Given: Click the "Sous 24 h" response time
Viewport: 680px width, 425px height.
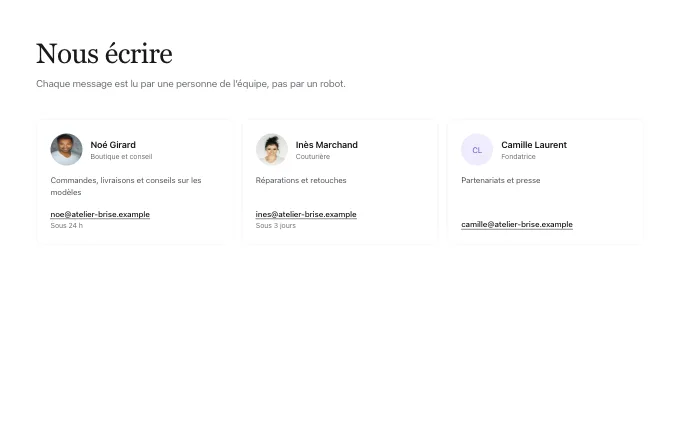Looking at the screenshot, I should coord(66,226).
